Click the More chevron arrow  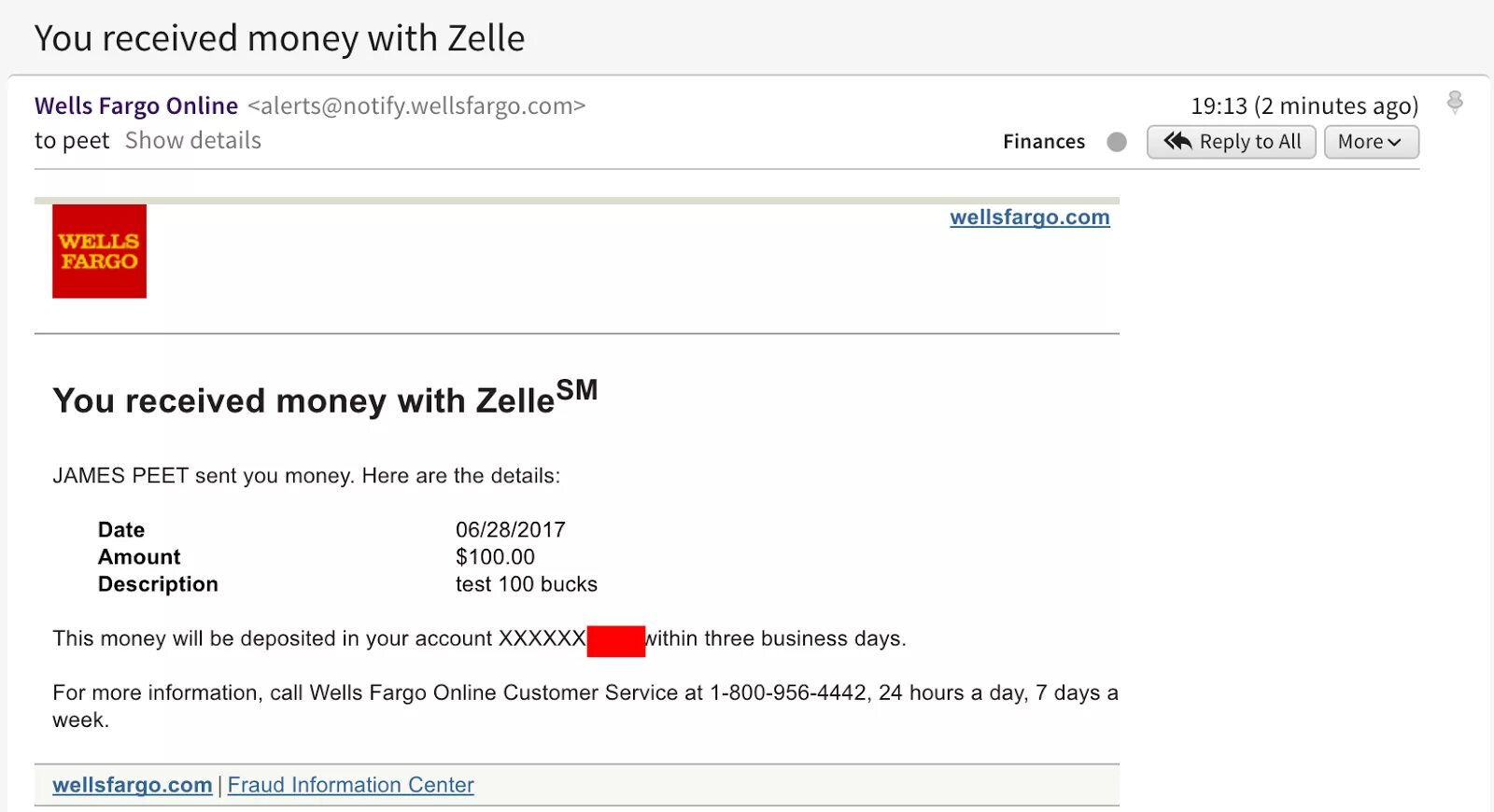coord(1394,143)
